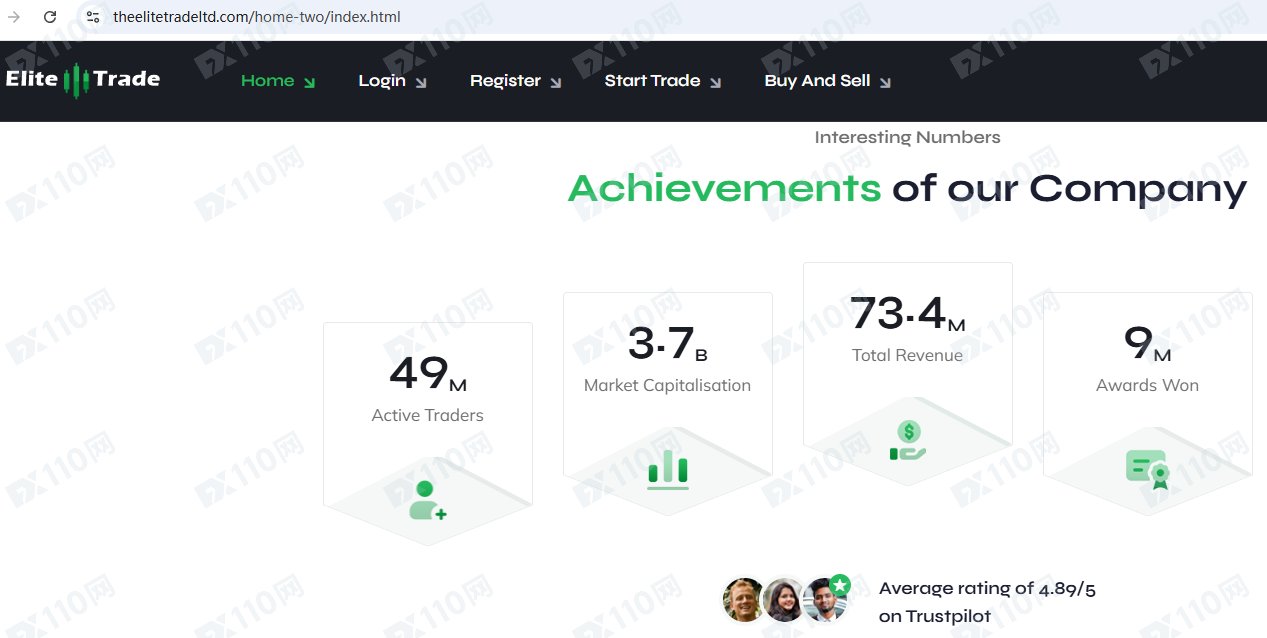Expand the Buy And Sell menu arrow

click(x=885, y=83)
